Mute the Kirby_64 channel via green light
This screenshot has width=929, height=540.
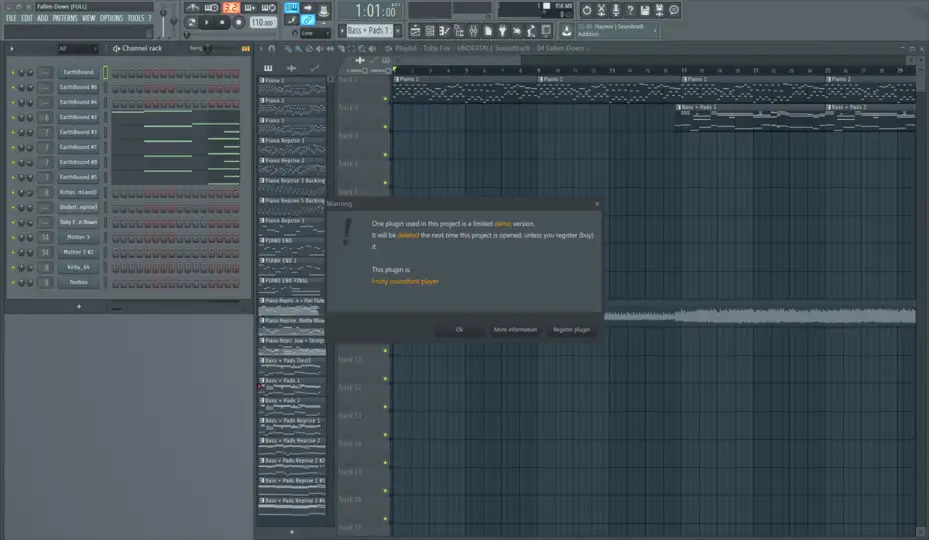pyautogui.click(x=13, y=267)
